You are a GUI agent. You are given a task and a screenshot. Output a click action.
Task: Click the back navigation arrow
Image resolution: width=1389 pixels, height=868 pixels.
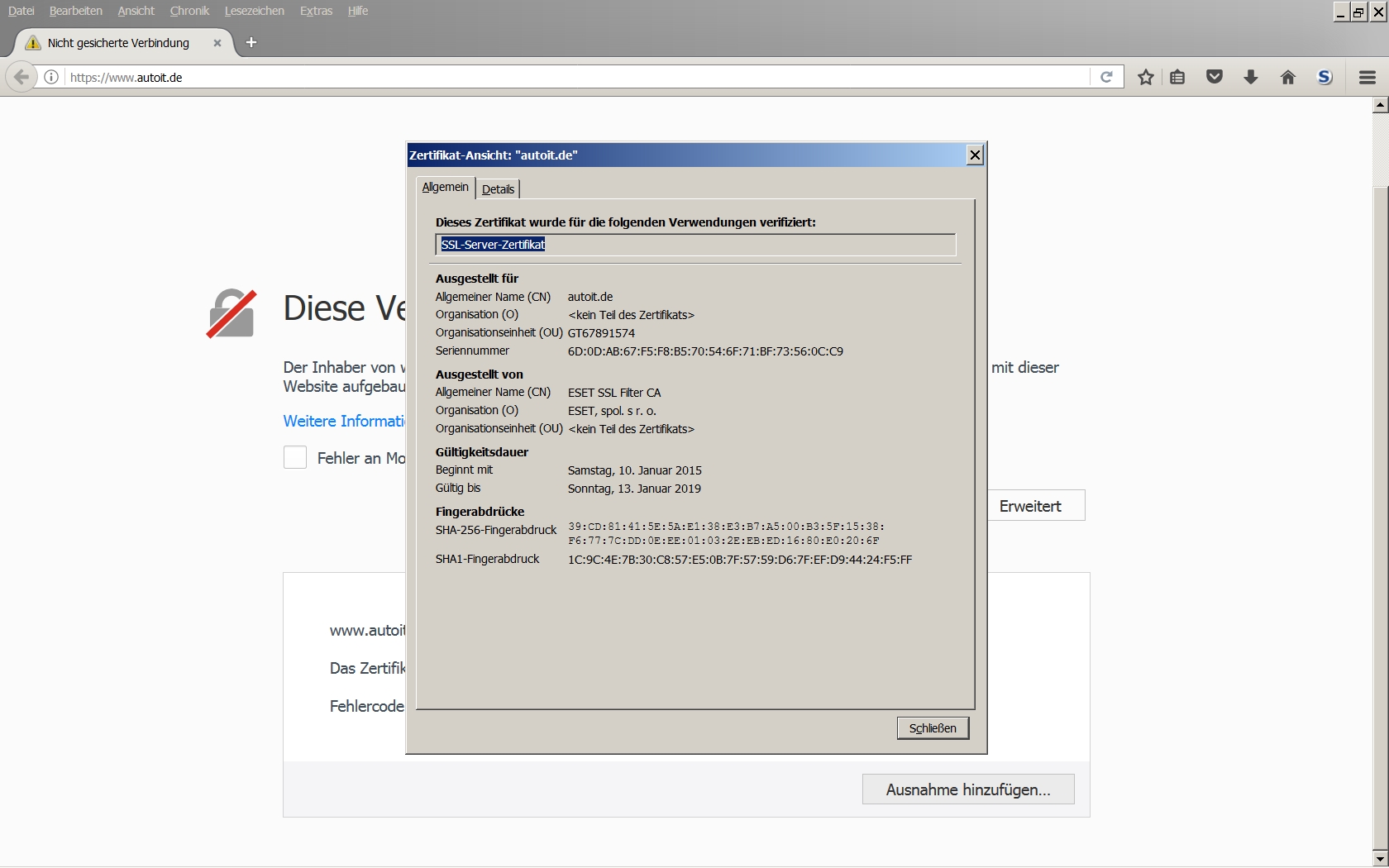pyautogui.click(x=21, y=78)
